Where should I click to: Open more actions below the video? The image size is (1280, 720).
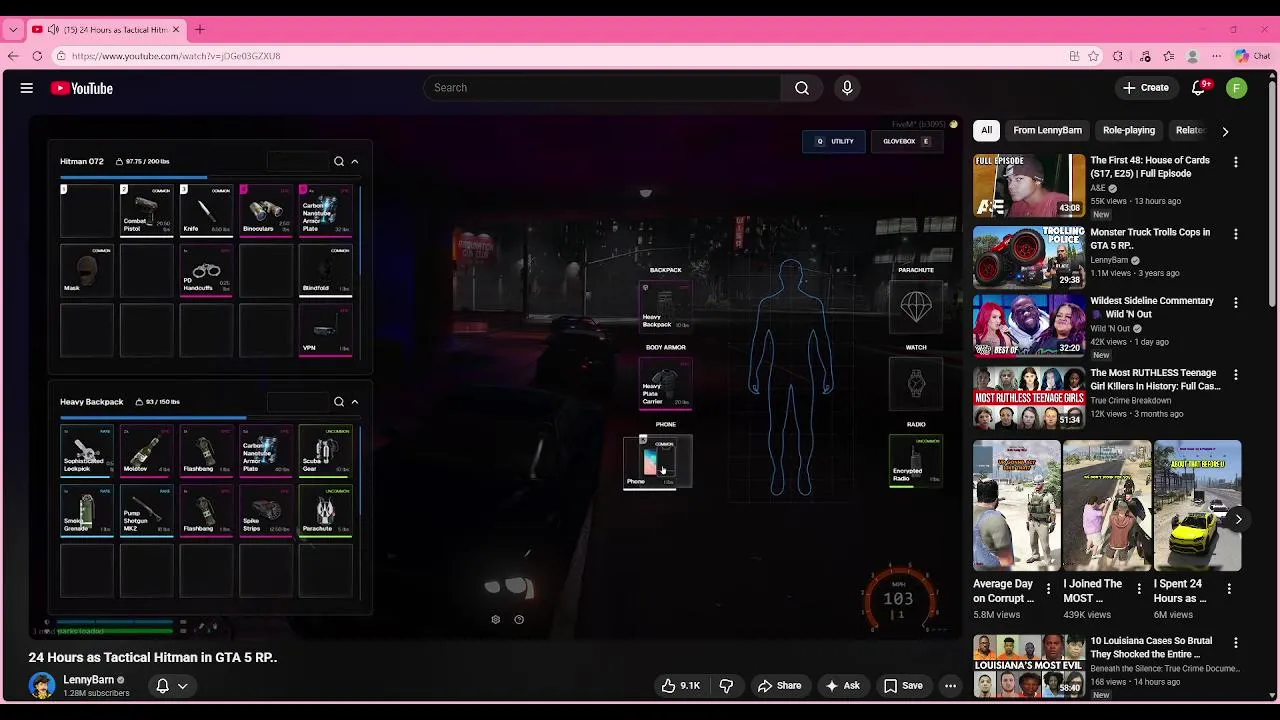950,686
